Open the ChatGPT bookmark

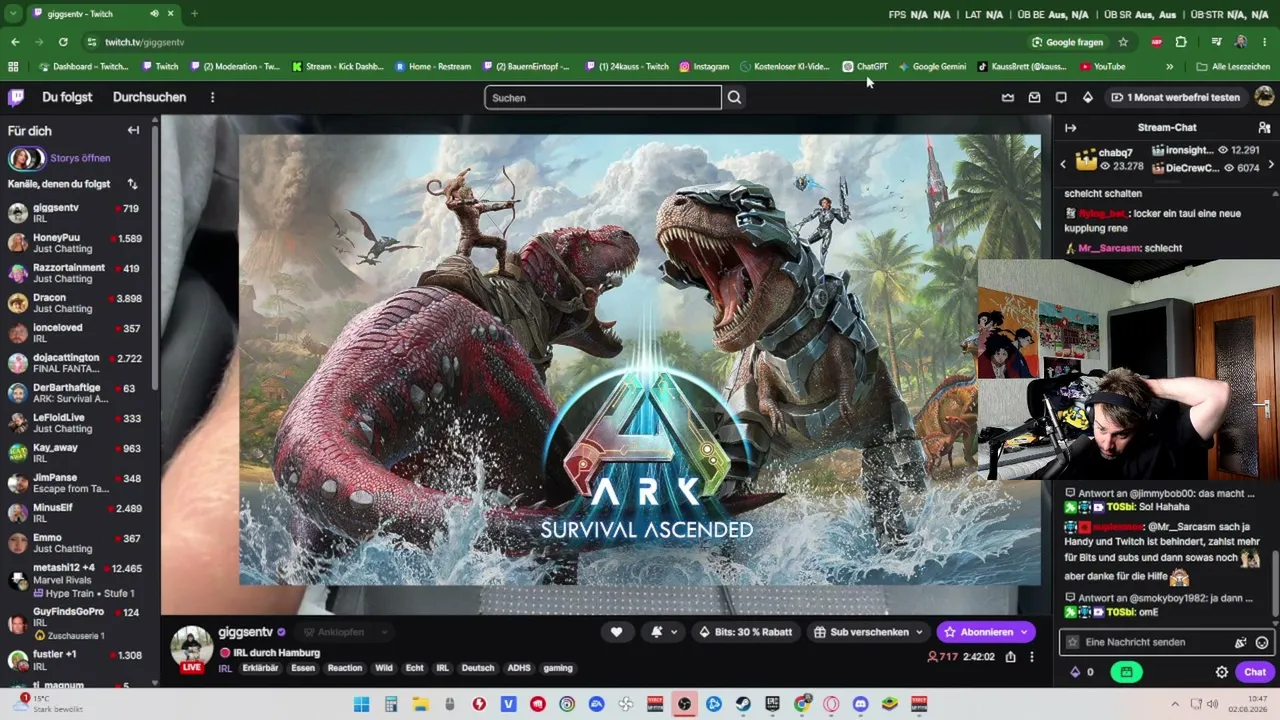click(x=865, y=67)
